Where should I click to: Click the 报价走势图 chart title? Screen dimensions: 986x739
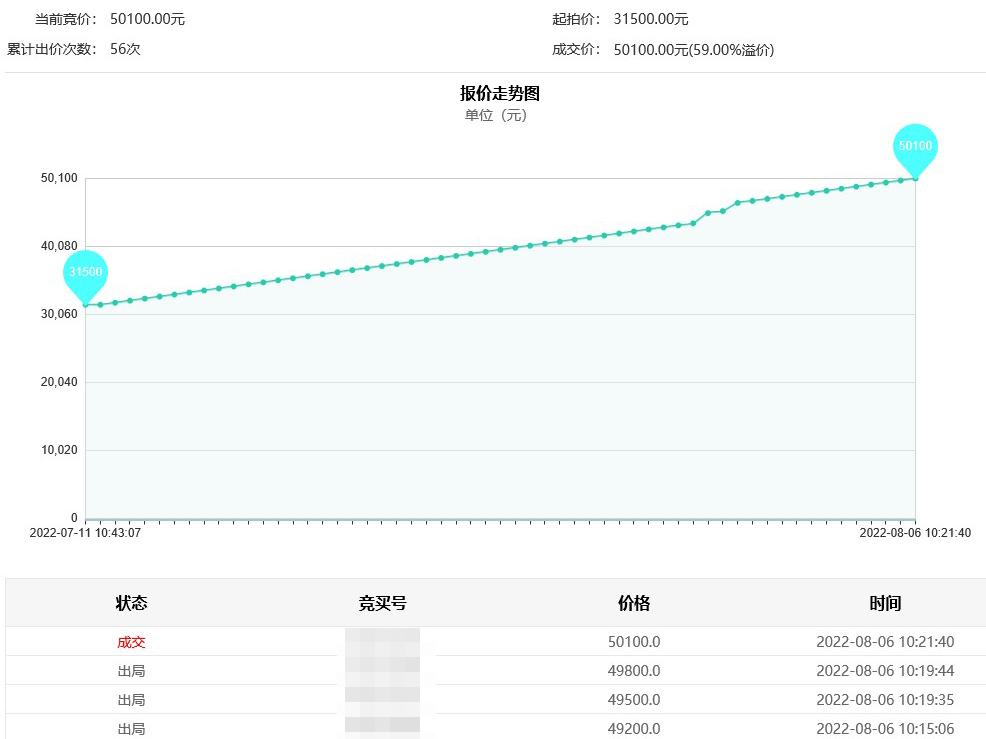(500, 93)
